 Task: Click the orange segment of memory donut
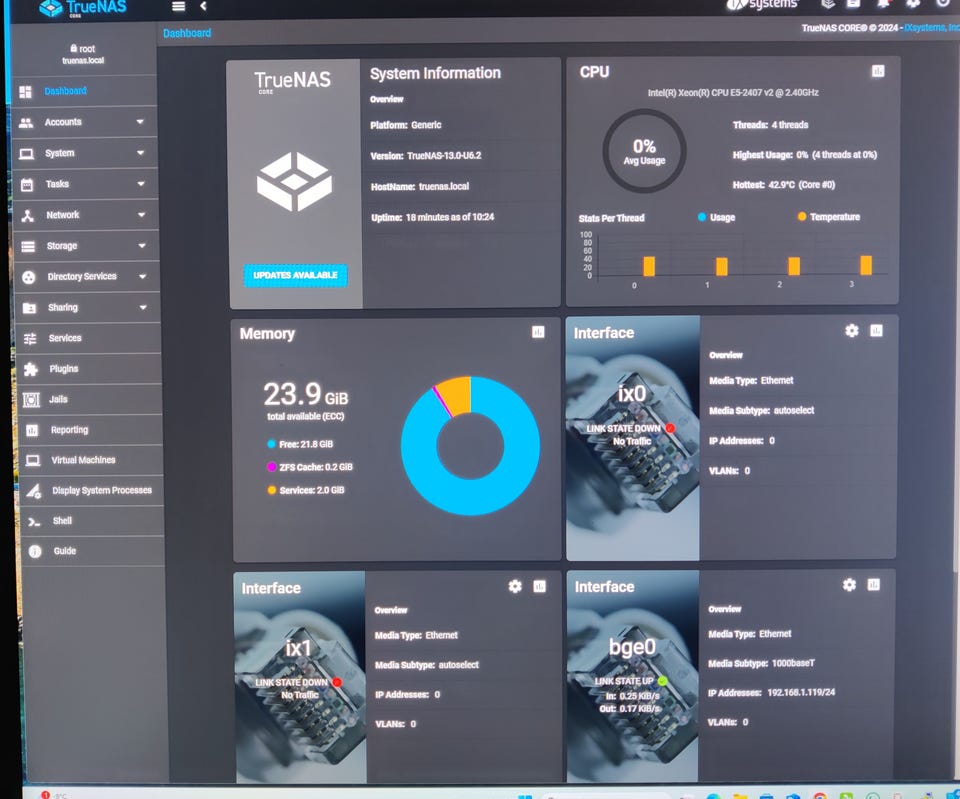(x=456, y=395)
